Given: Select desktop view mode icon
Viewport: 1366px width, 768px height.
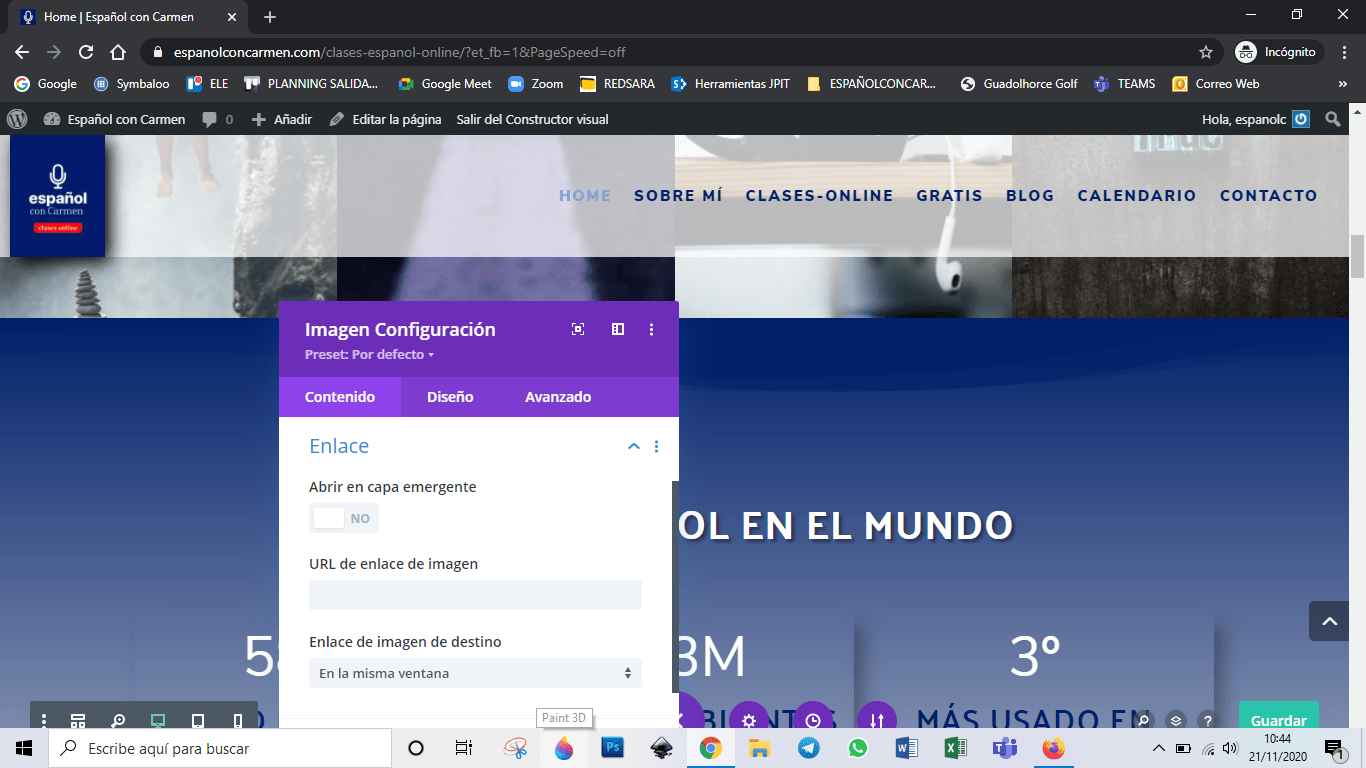Looking at the screenshot, I should tap(158, 721).
